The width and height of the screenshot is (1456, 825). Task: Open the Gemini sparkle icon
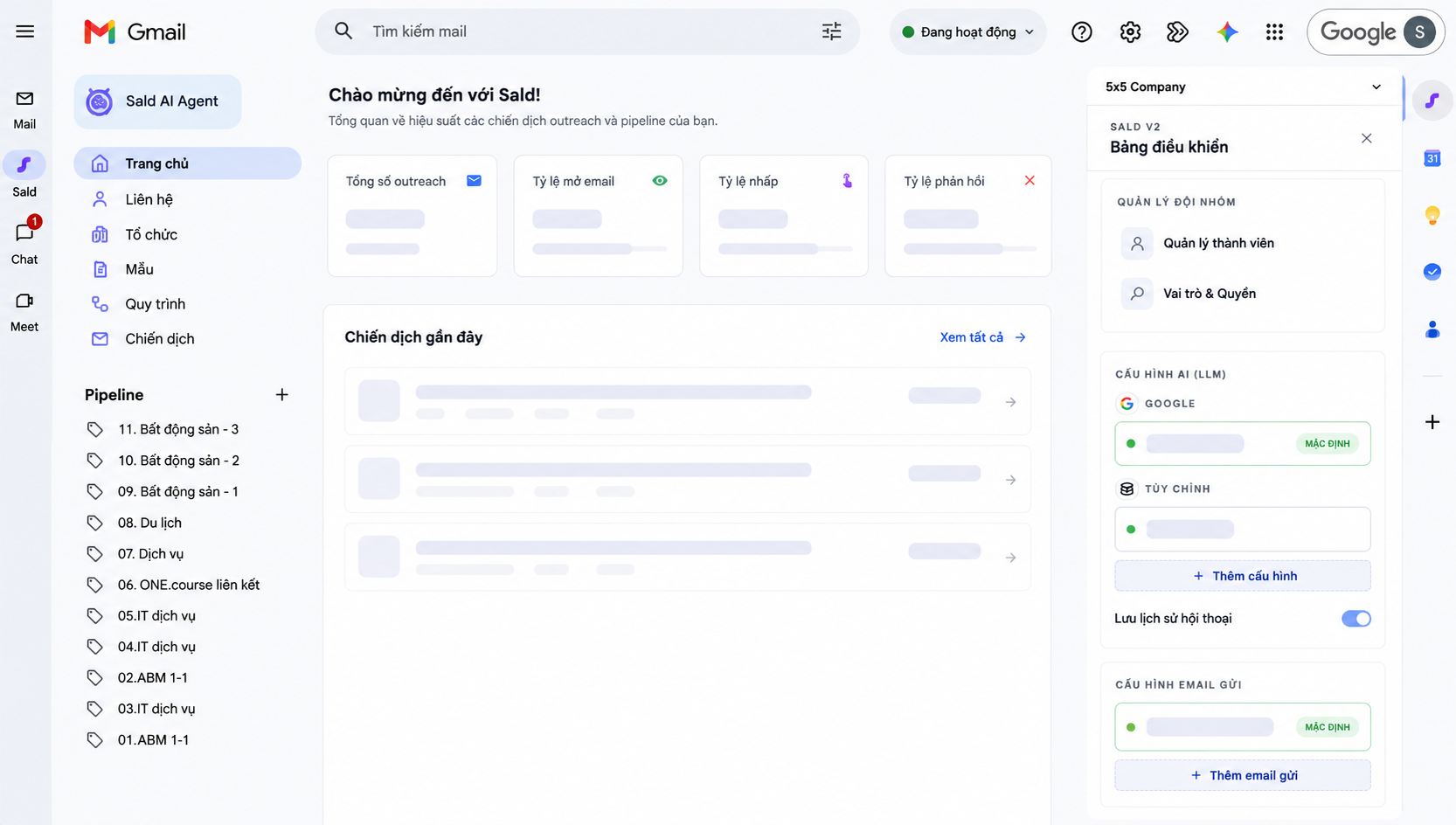[x=1227, y=32]
